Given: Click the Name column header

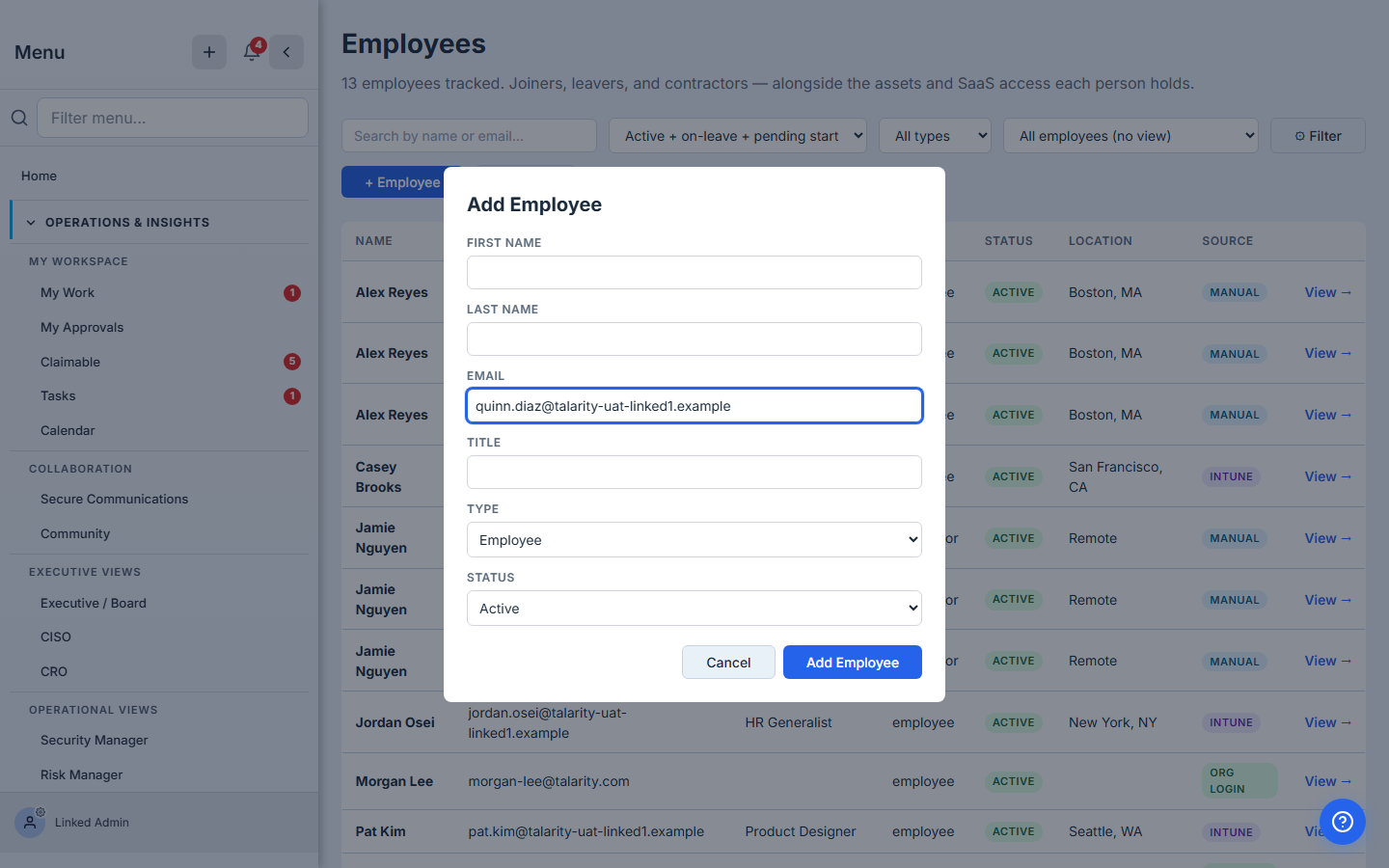Looking at the screenshot, I should 374,241.
